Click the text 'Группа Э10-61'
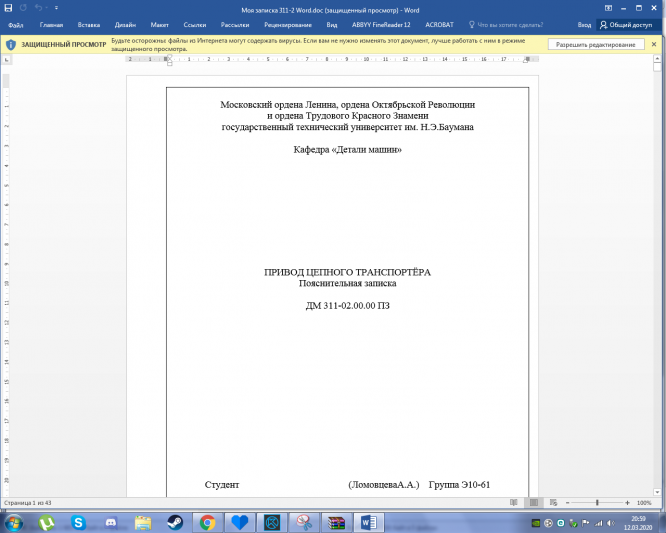 tap(459, 485)
